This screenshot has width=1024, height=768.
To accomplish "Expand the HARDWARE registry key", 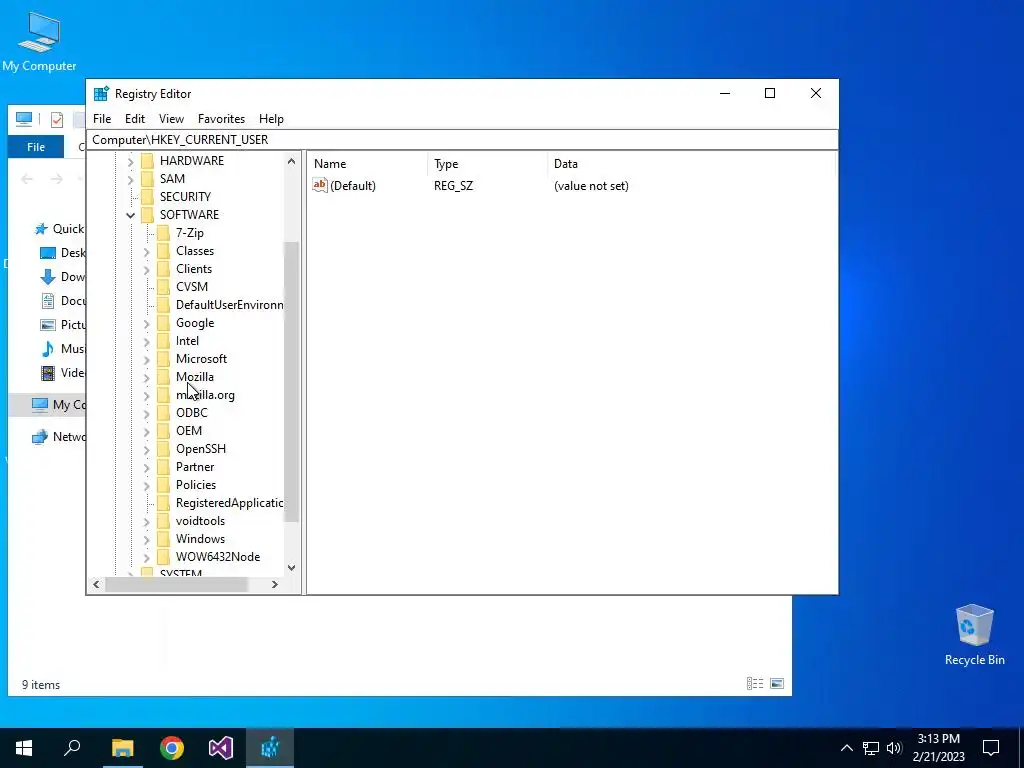I will (131, 161).
